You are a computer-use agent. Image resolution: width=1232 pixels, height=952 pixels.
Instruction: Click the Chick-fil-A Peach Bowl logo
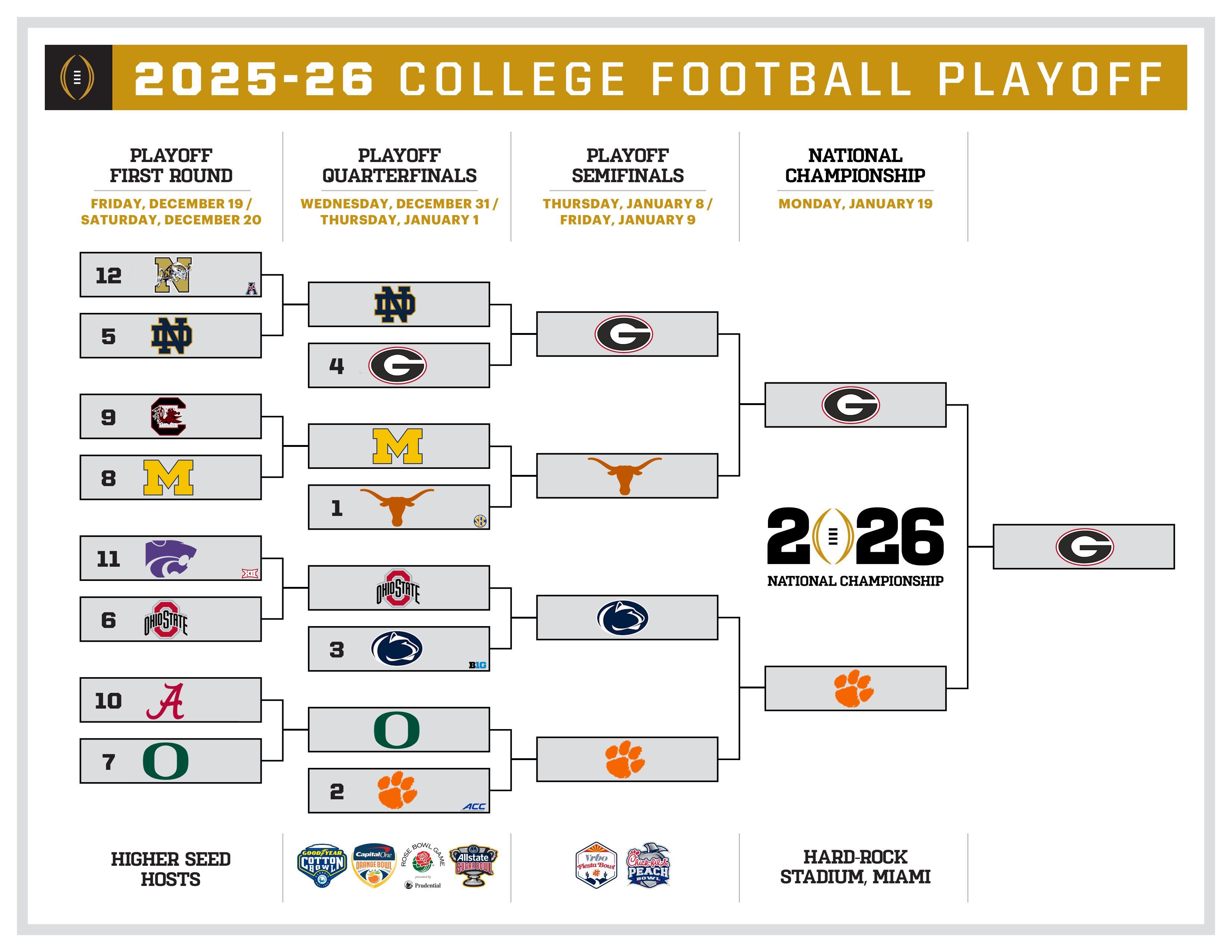tap(648, 866)
